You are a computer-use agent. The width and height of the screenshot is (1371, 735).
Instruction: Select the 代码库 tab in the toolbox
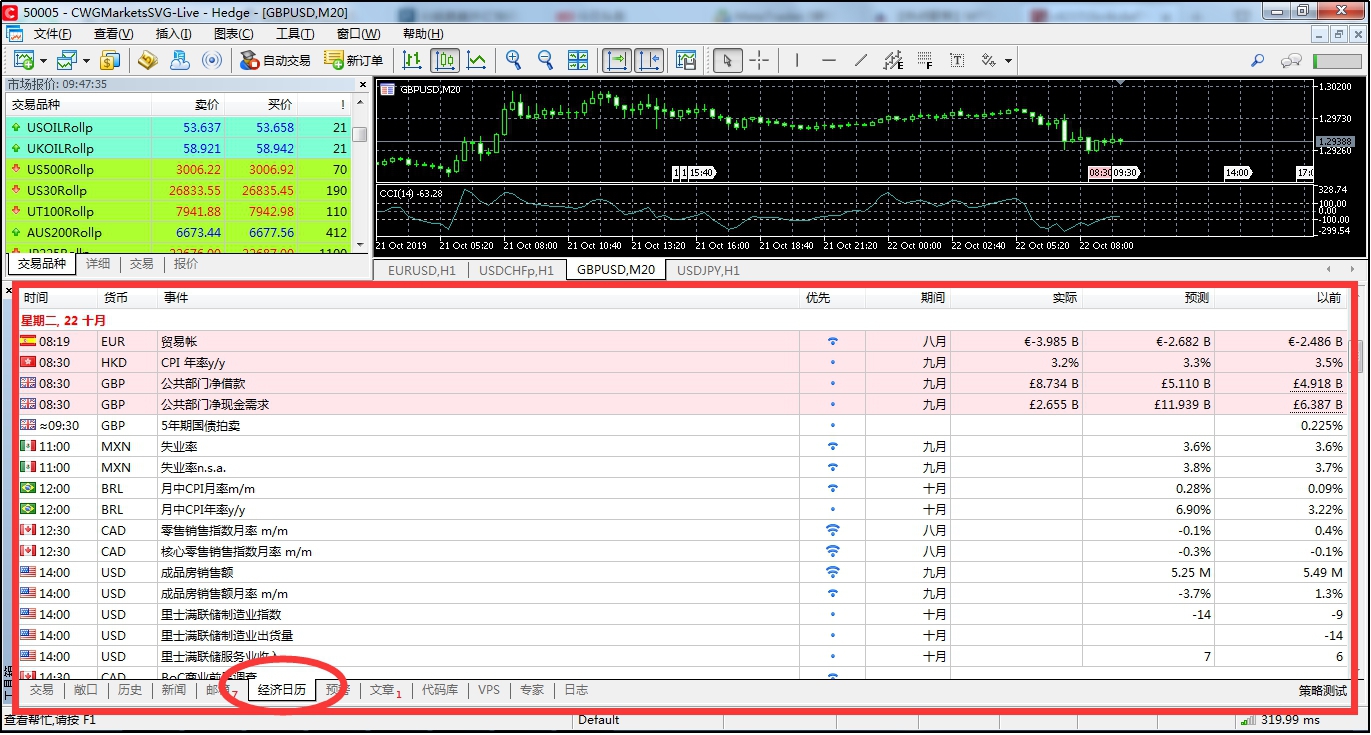(440, 690)
